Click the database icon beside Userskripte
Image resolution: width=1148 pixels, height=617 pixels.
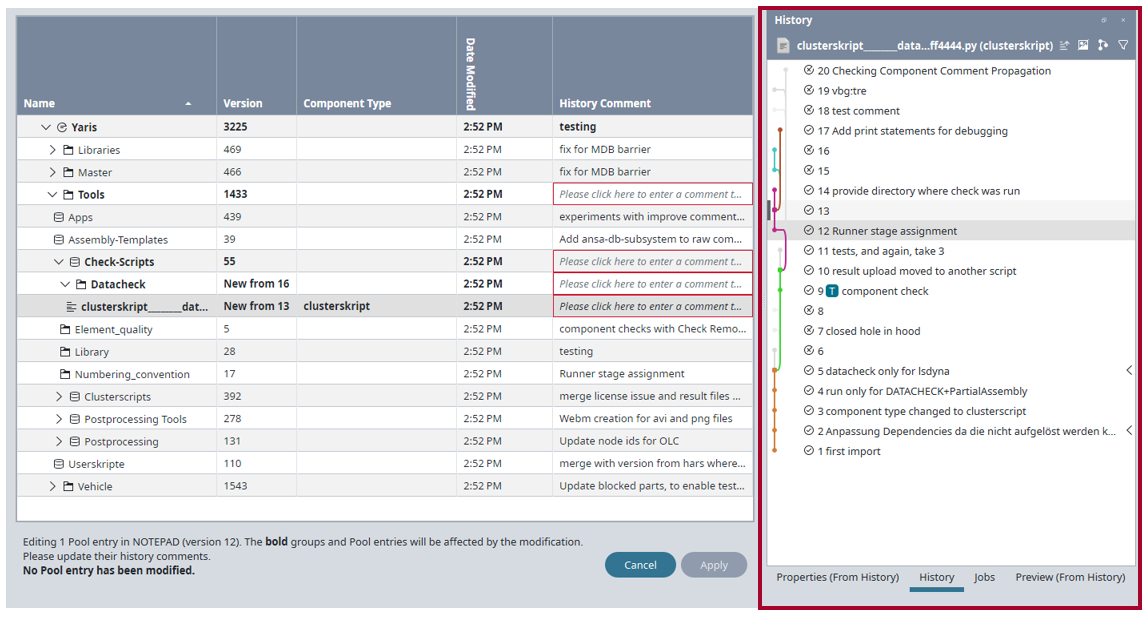click(59, 464)
